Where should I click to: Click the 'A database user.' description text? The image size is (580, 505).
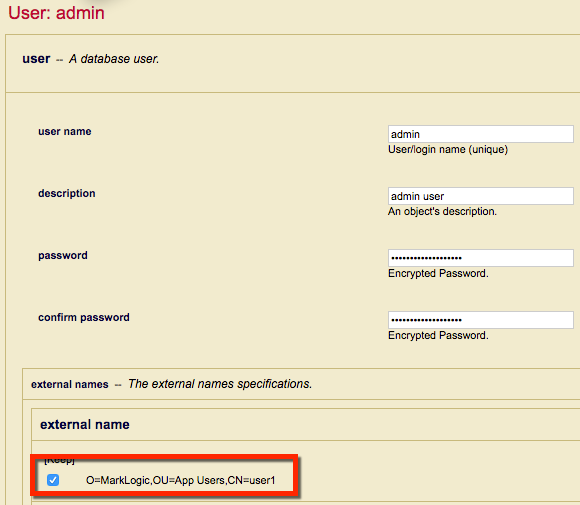pos(114,59)
